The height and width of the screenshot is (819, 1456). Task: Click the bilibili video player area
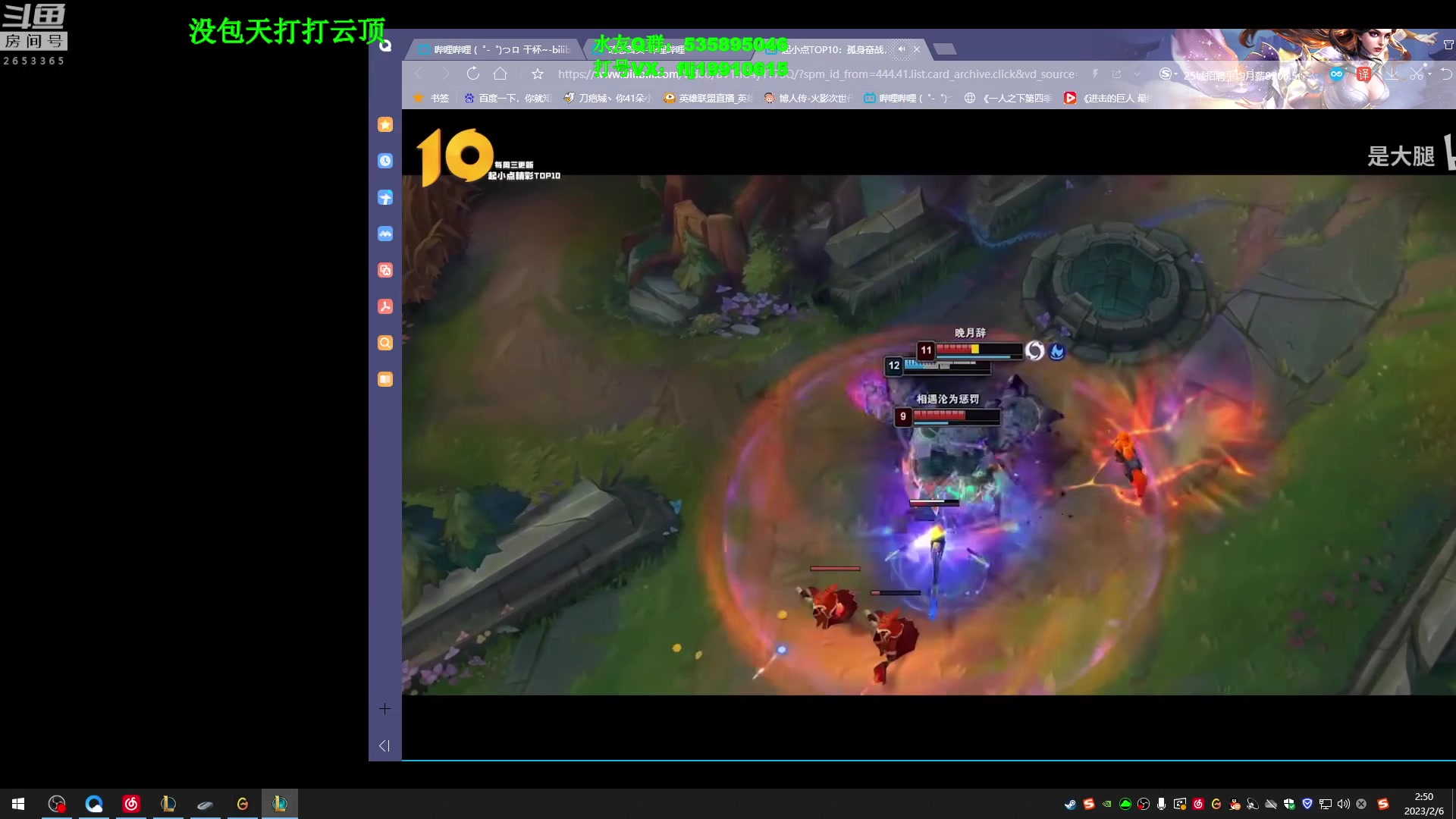click(x=928, y=435)
